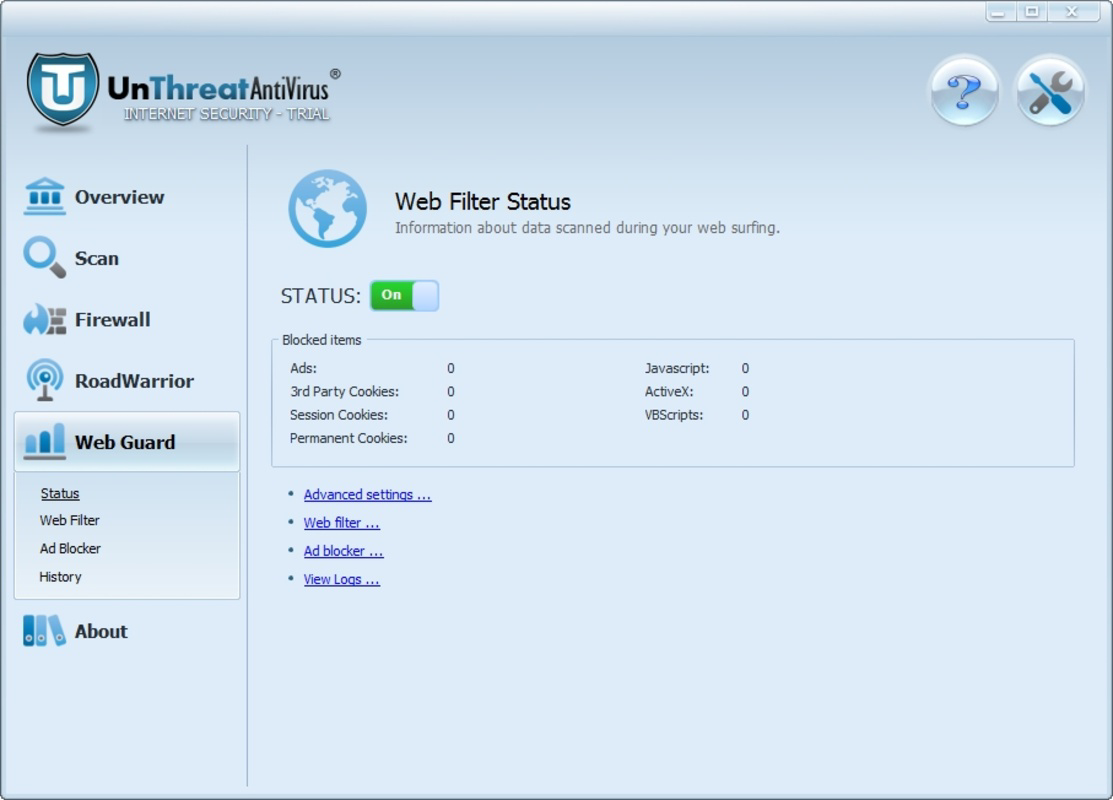1113x800 pixels.
Task: Open the View Logs link
Action: [x=341, y=579]
